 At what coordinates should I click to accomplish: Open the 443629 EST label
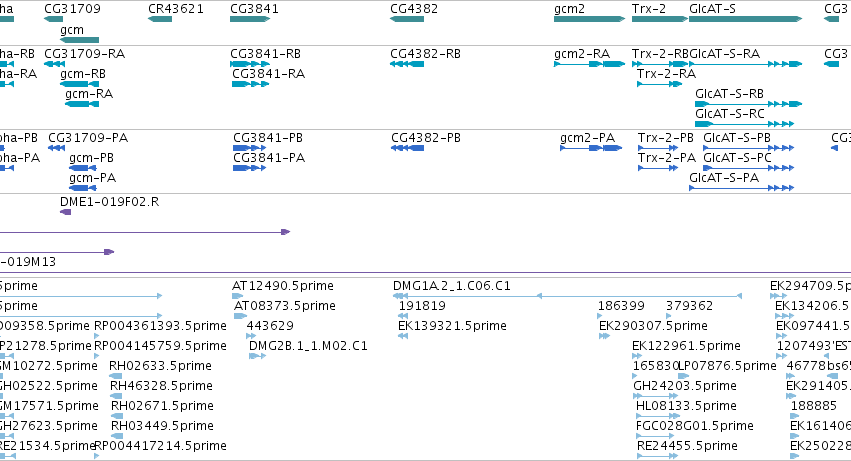click(270, 326)
